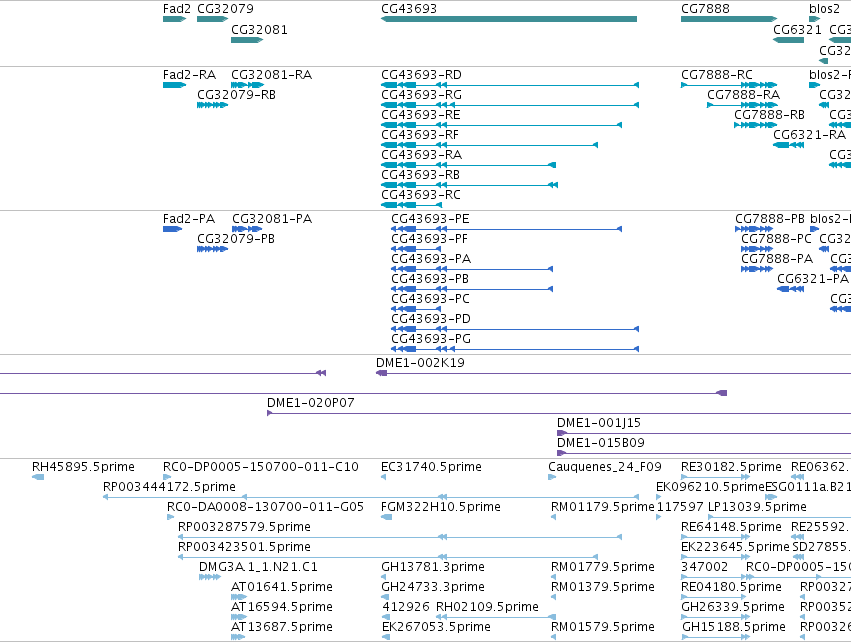Select the DME1-002K19 clone label

420,363
